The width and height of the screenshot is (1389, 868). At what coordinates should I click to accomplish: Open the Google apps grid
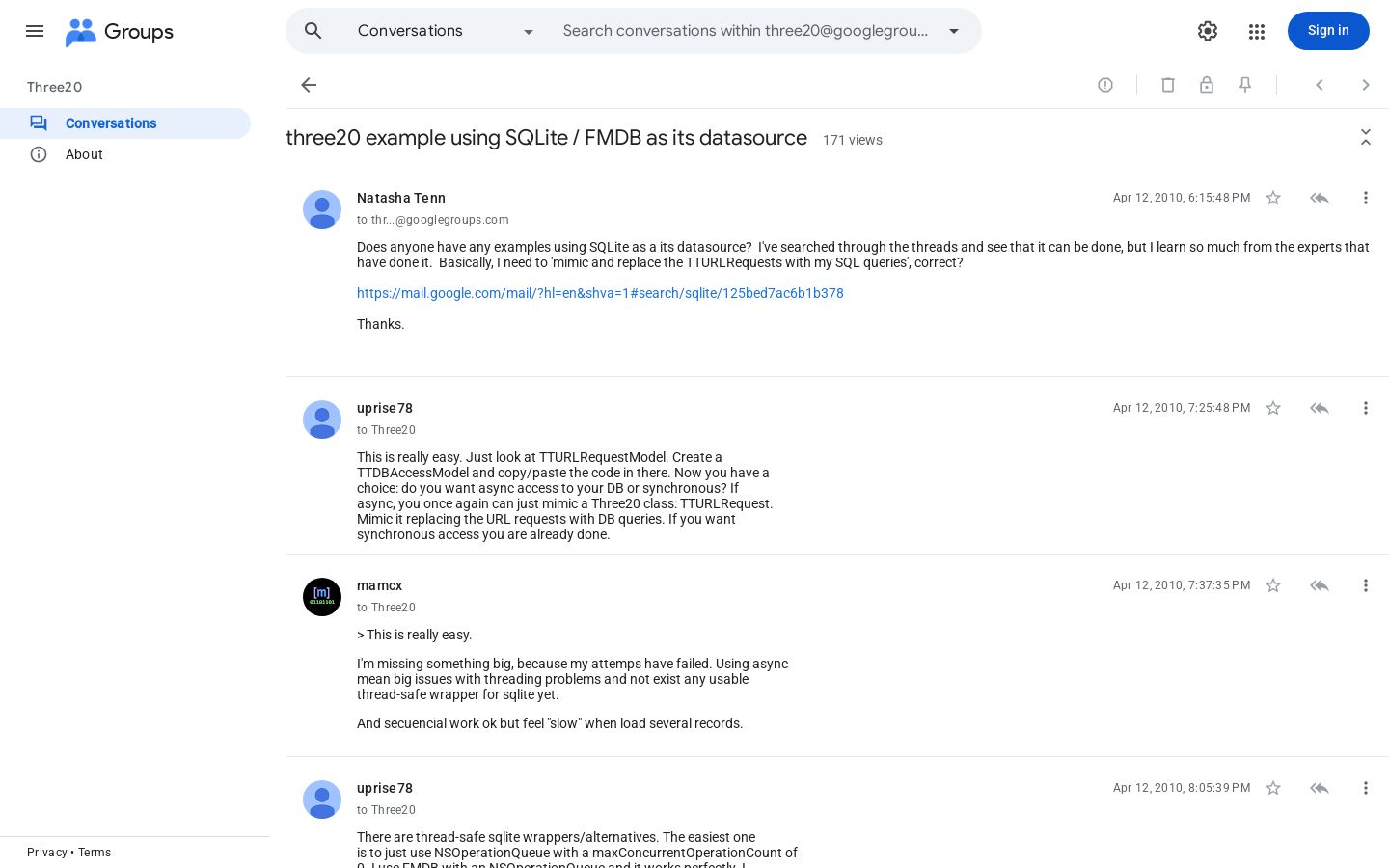pyautogui.click(x=1256, y=31)
